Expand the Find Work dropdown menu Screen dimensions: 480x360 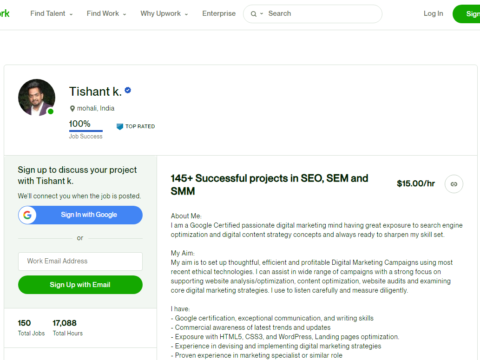[106, 14]
